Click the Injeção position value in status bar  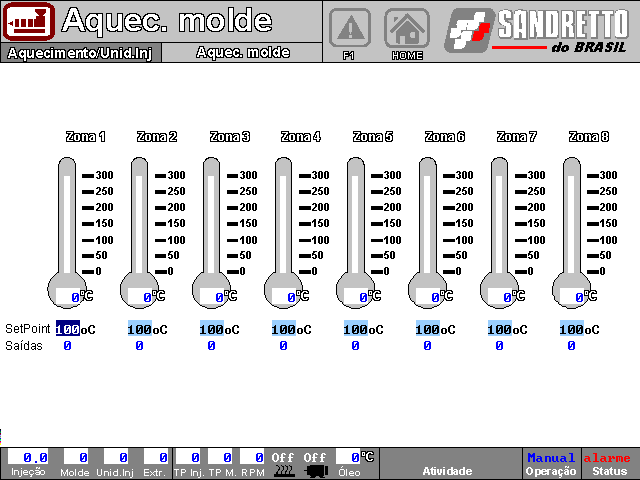point(28,457)
